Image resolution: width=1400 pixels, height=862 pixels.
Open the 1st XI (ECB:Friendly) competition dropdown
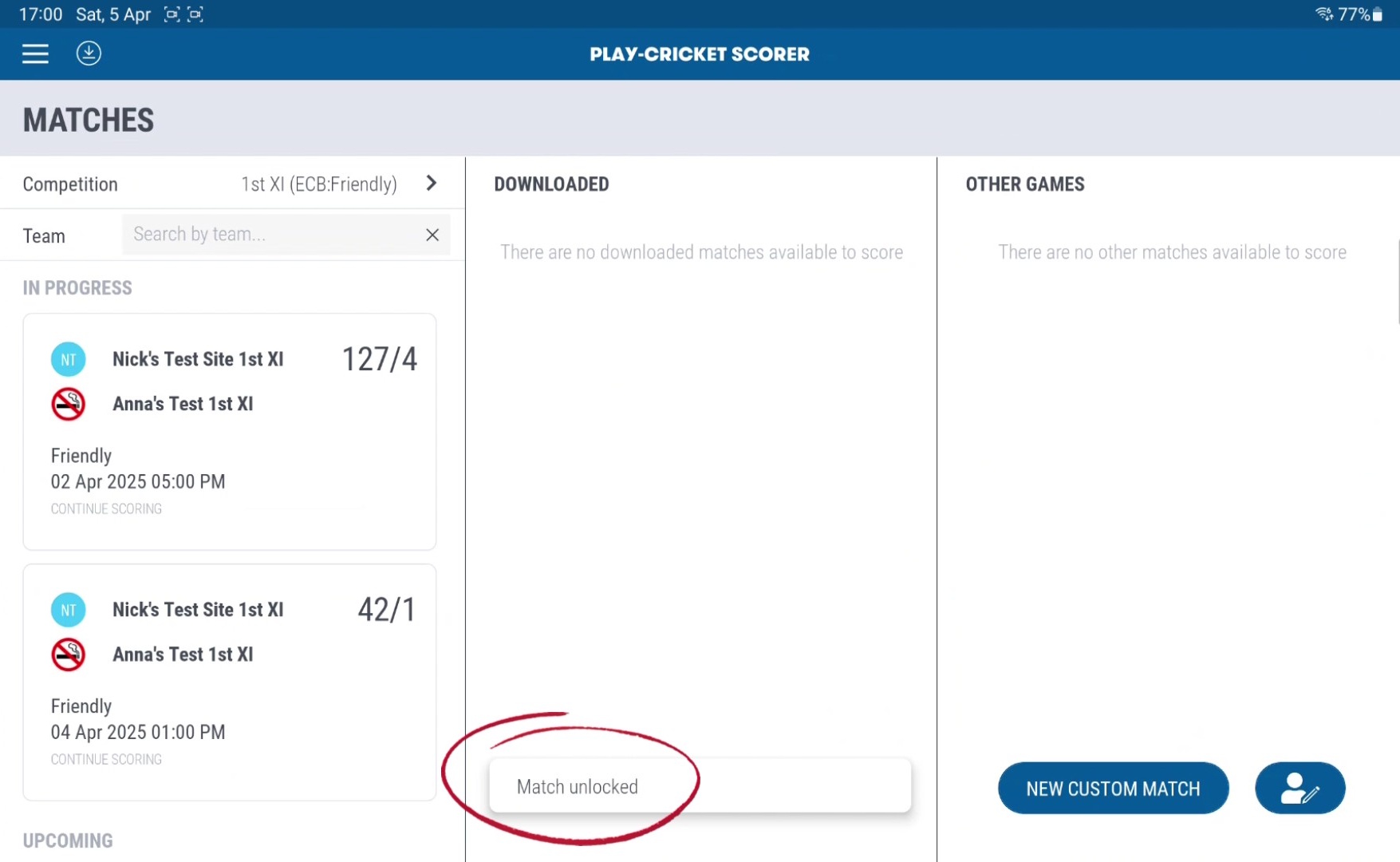(319, 184)
